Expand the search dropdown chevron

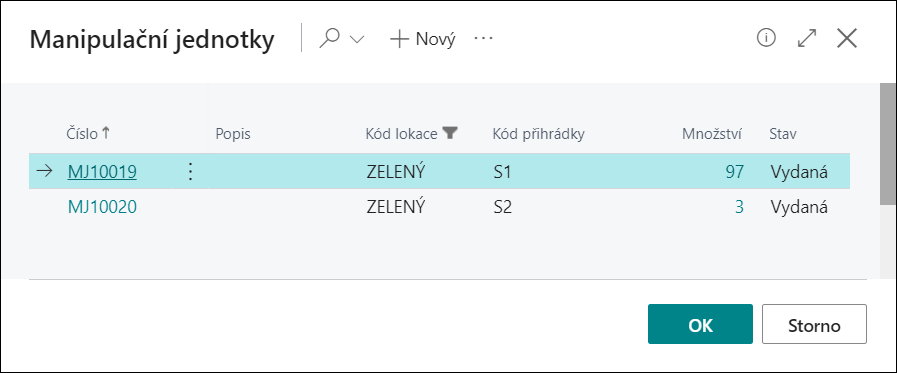pos(356,39)
